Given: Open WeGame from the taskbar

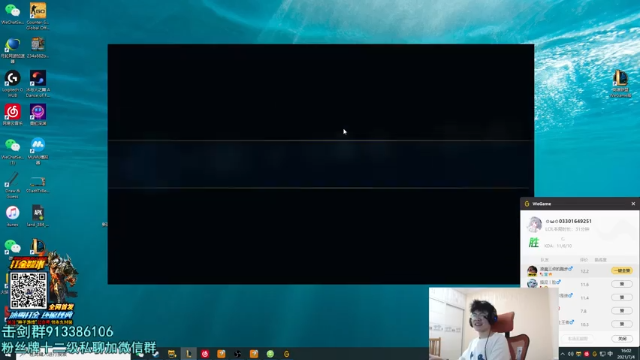Looking at the screenshot, I should [287, 354].
